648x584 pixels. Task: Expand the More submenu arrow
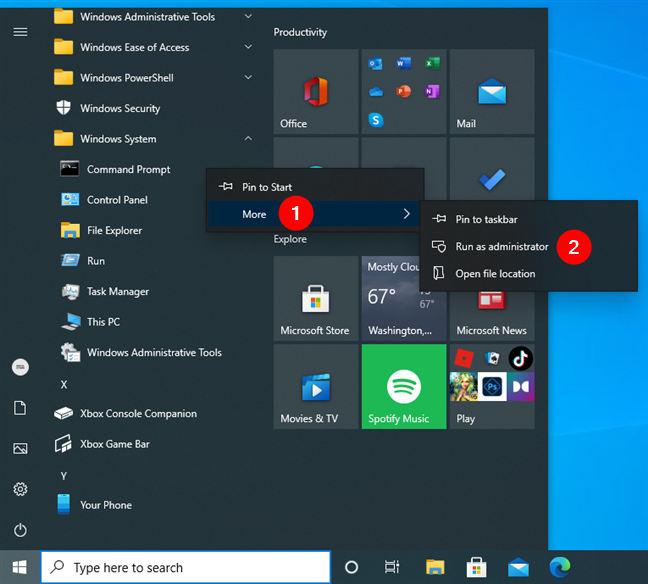point(407,214)
